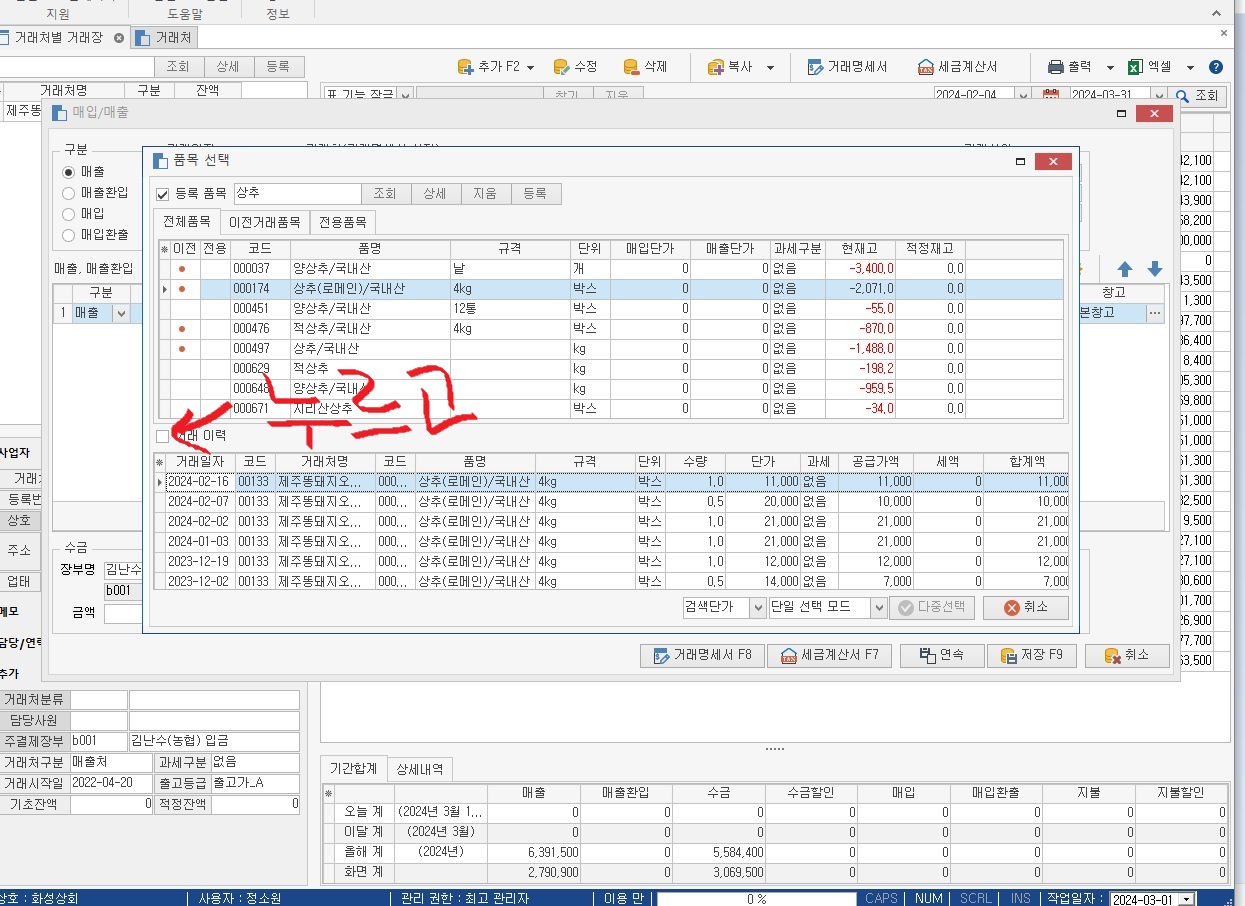
Task: Click the 상추 search input field
Action: click(297, 194)
